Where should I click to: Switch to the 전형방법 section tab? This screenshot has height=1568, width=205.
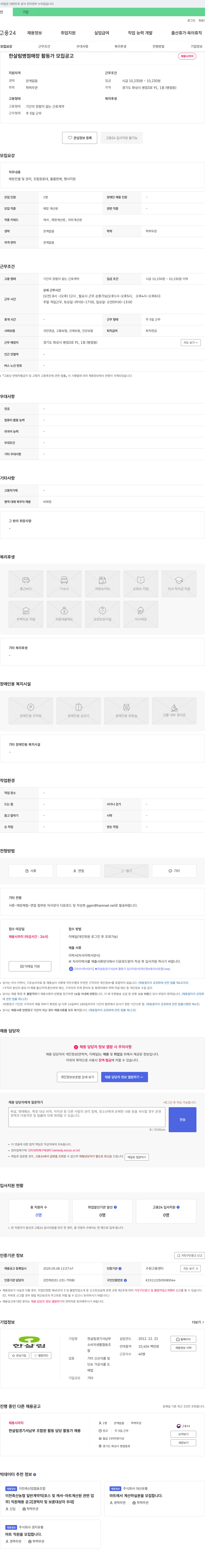[158, 46]
